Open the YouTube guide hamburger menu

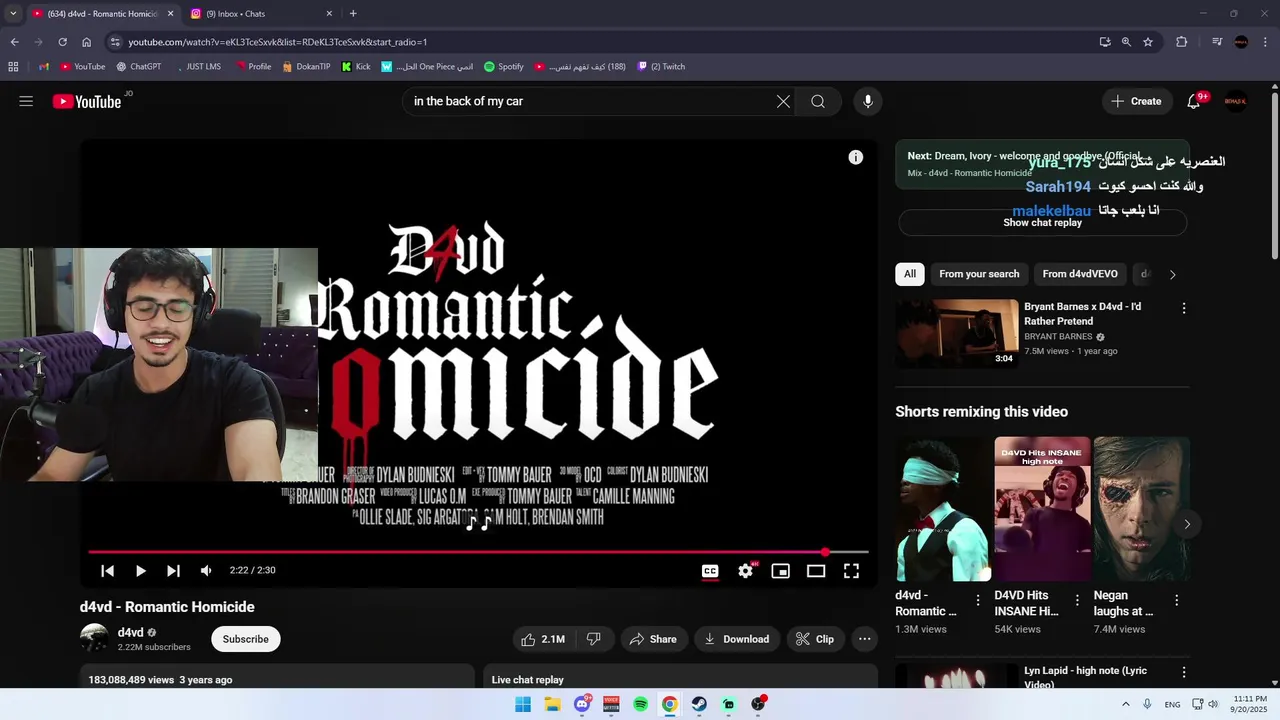pos(26,101)
